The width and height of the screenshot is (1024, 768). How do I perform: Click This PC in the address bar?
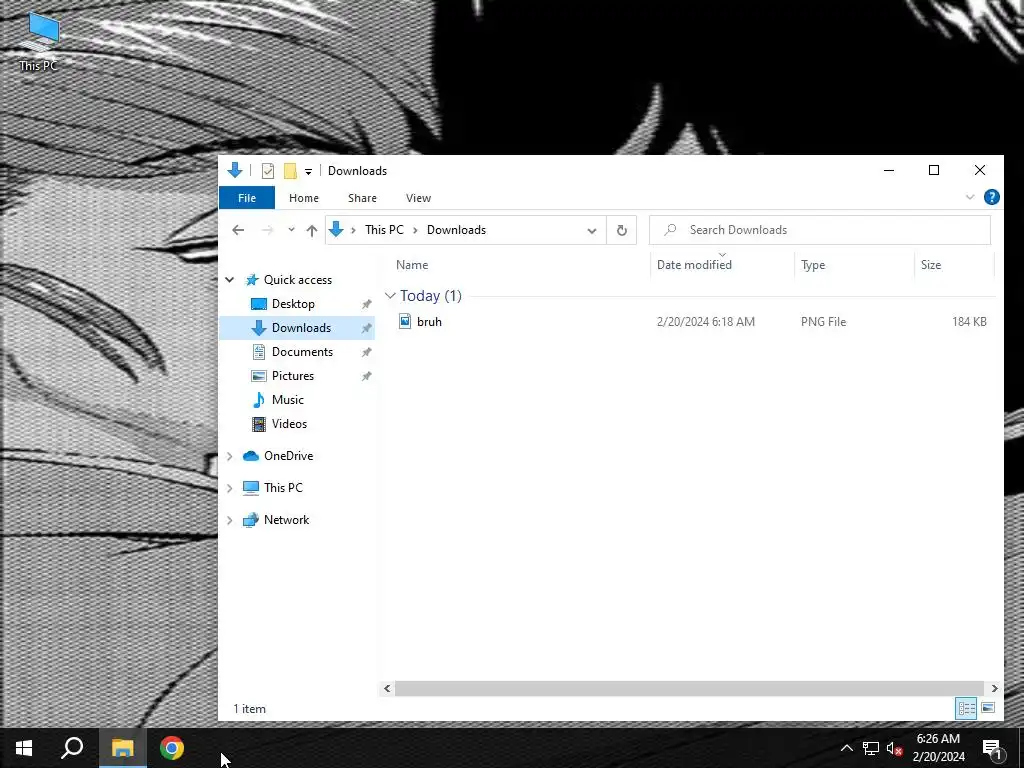384,230
